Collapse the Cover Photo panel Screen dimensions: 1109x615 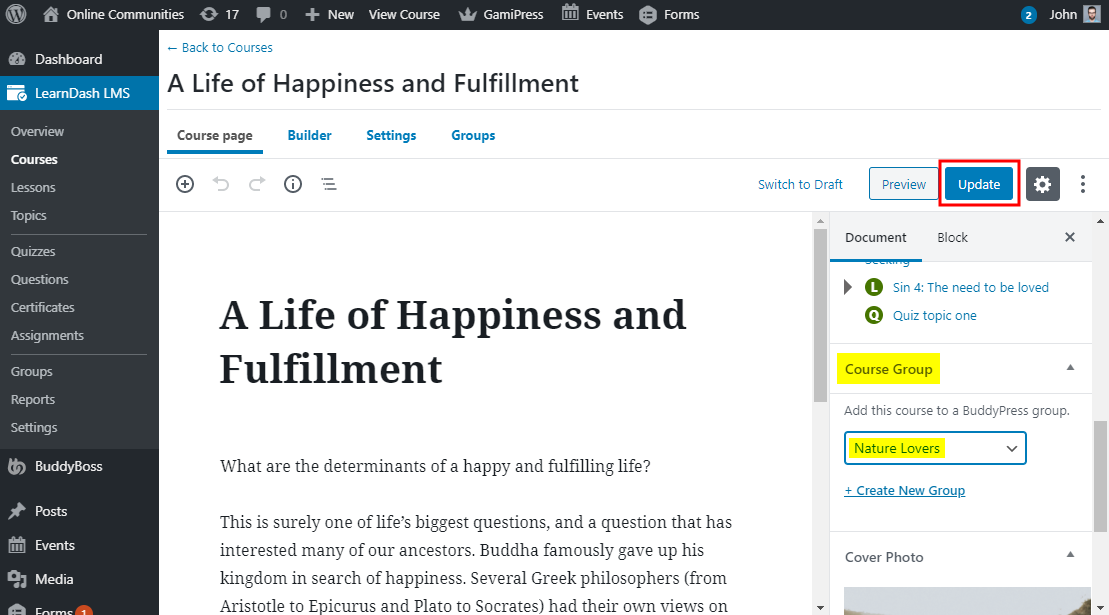pyautogui.click(x=1070, y=555)
